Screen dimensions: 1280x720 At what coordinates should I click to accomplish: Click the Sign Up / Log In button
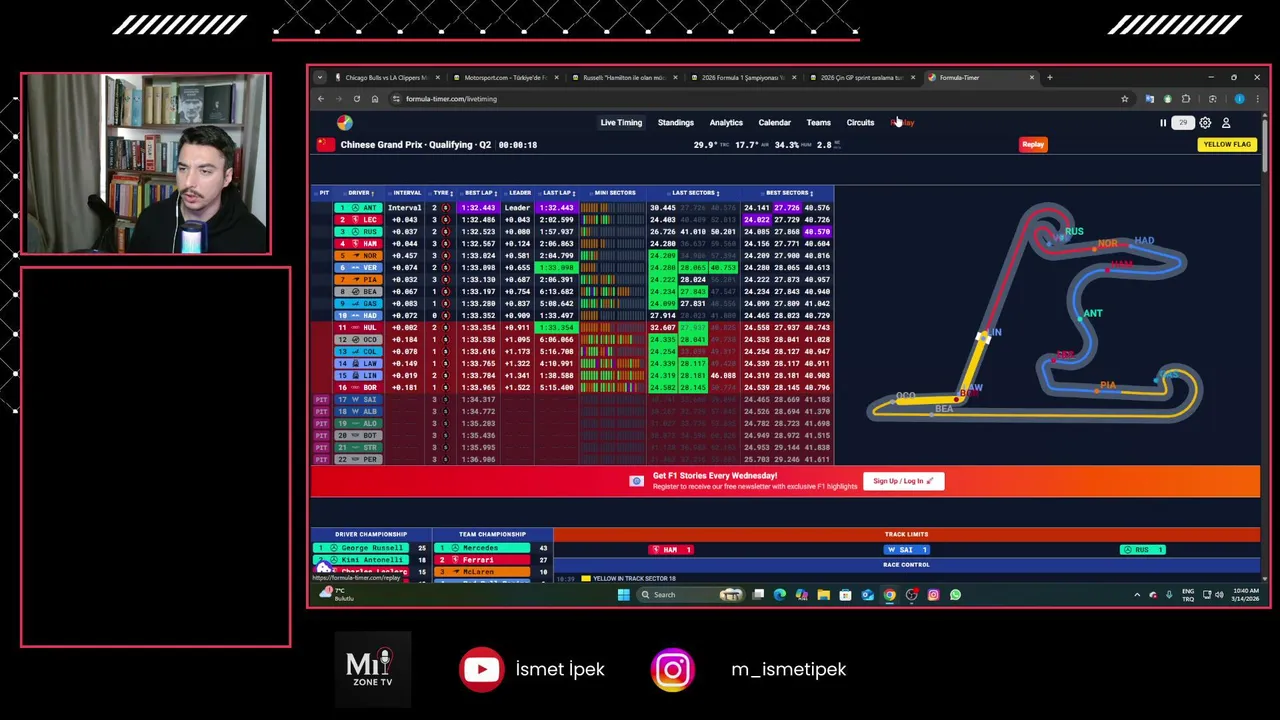coord(903,481)
